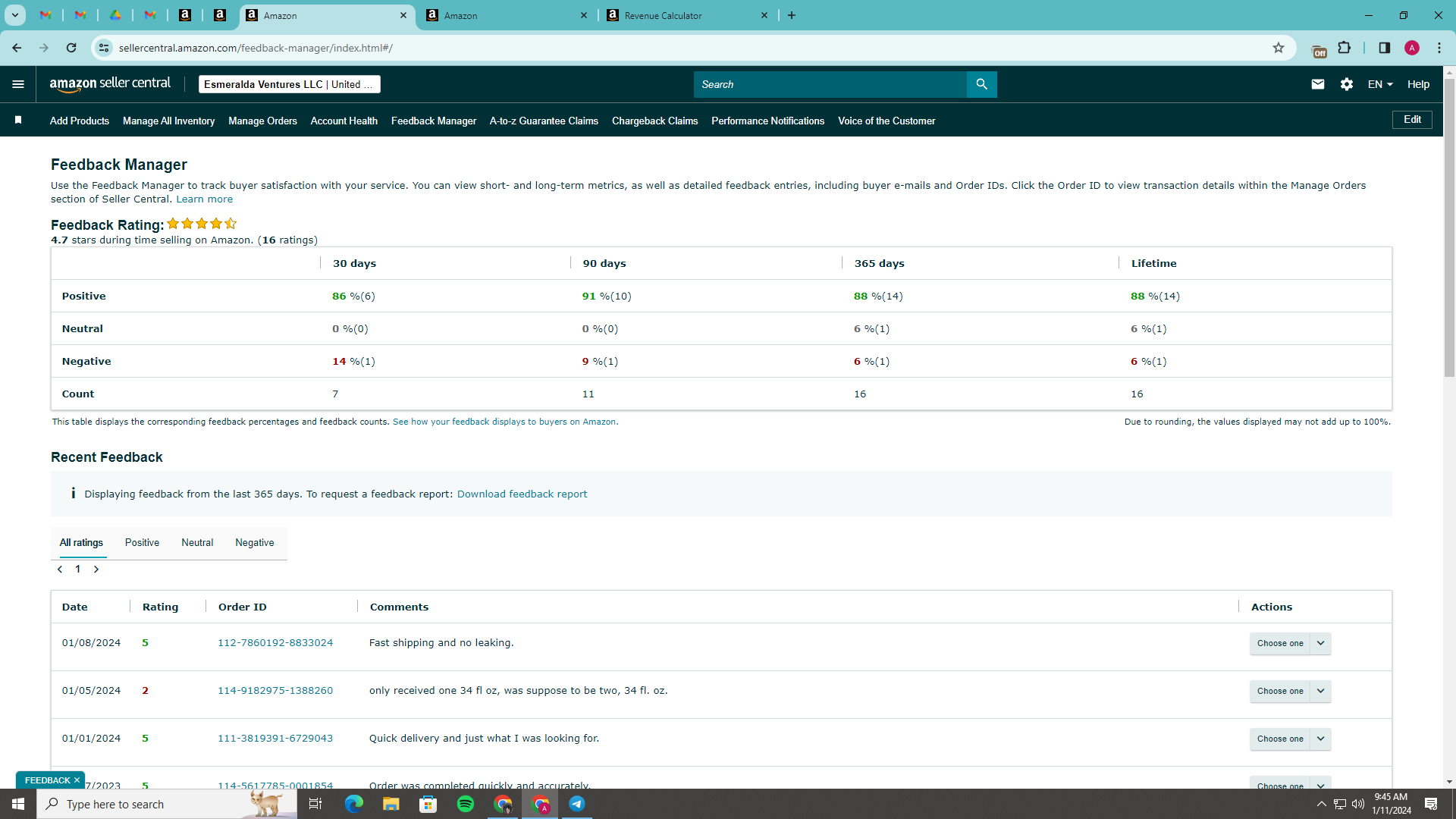Open the buyer messages envelope icon
The image size is (1456, 819).
pos(1317,84)
